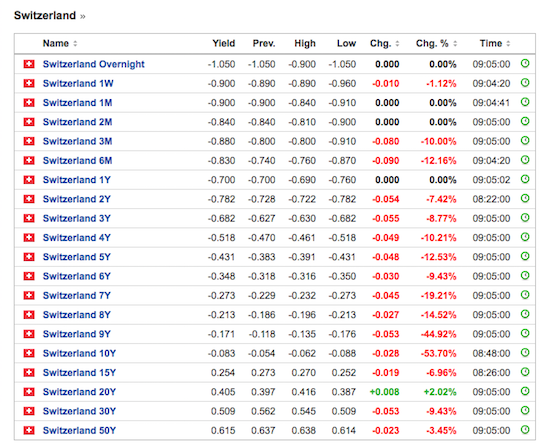Click the clock icon in Switzerland 3M row

click(525, 141)
